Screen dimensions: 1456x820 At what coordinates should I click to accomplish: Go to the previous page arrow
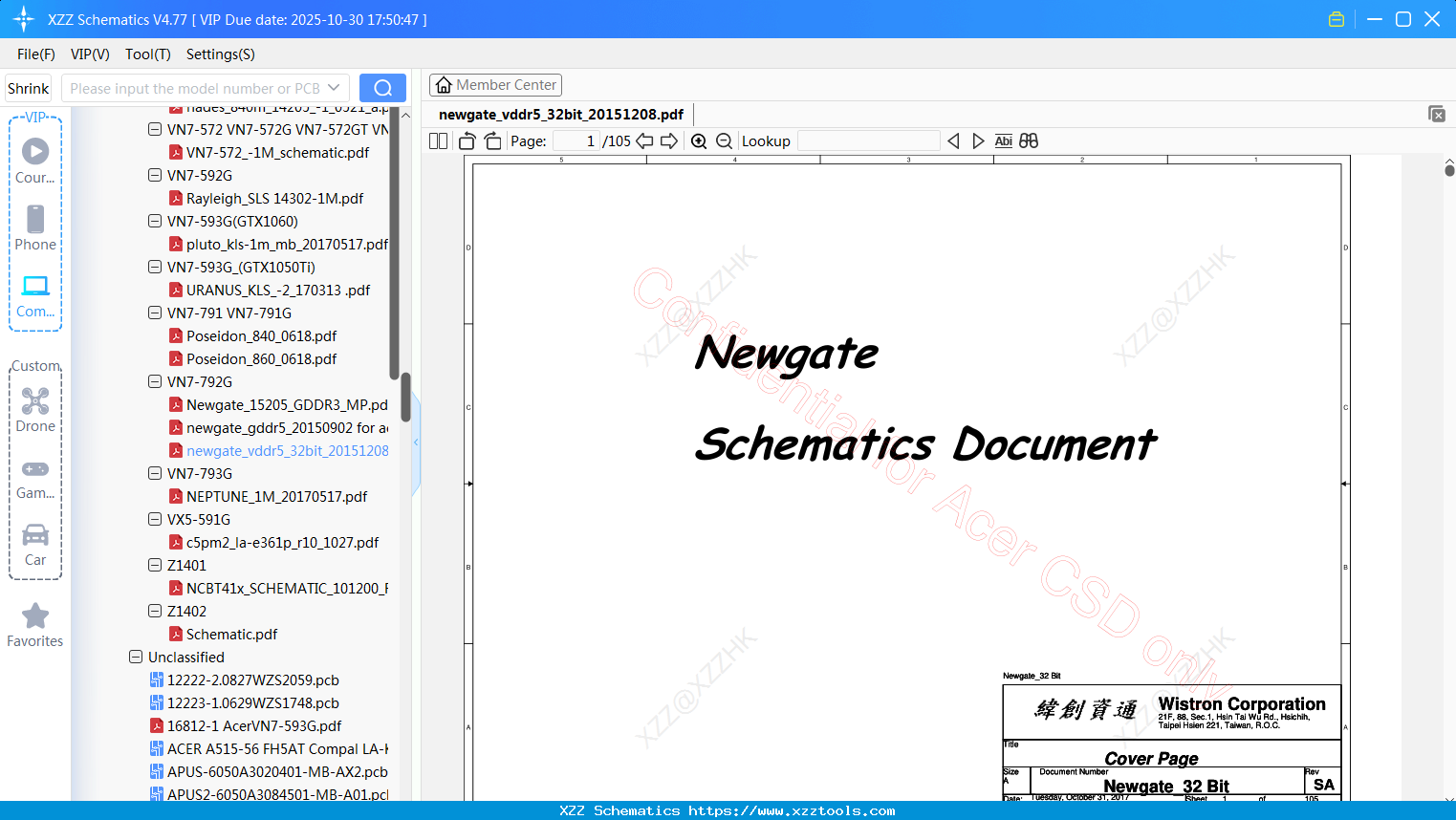pos(644,141)
